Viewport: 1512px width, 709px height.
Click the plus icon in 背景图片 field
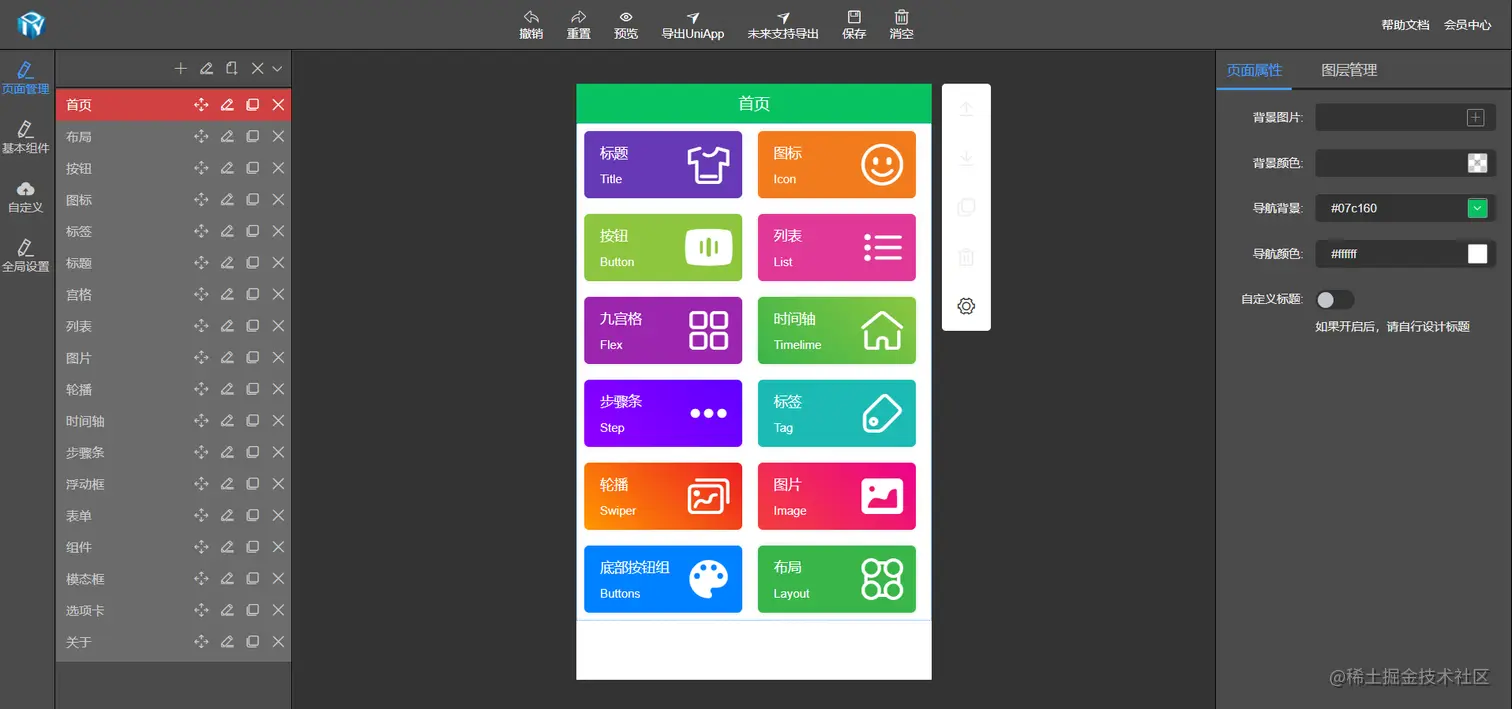[1475, 118]
